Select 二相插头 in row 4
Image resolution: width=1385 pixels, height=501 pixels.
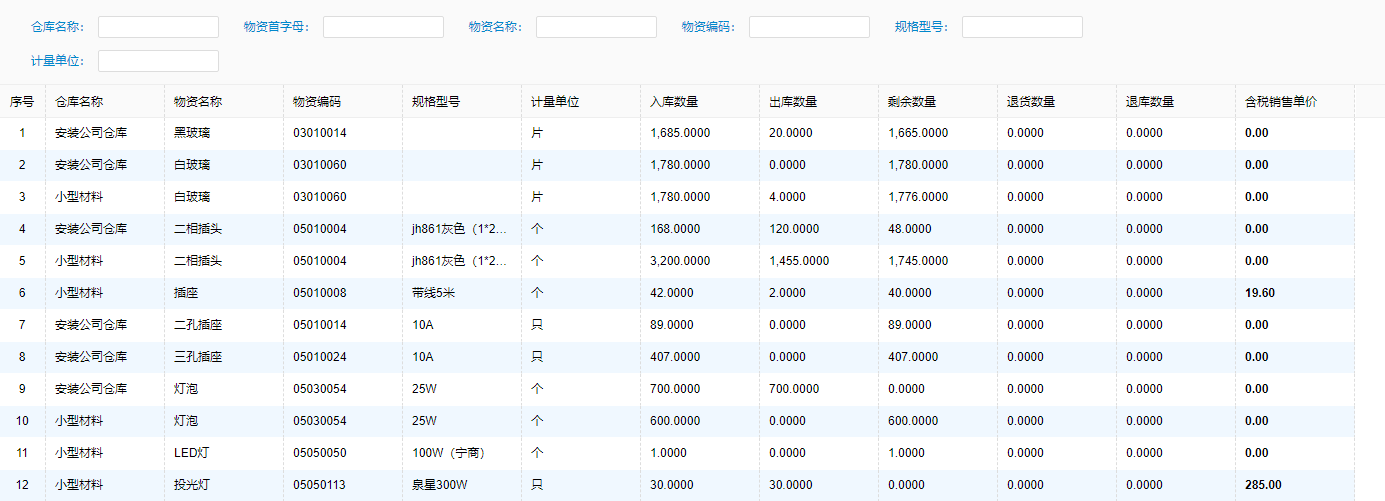click(198, 229)
